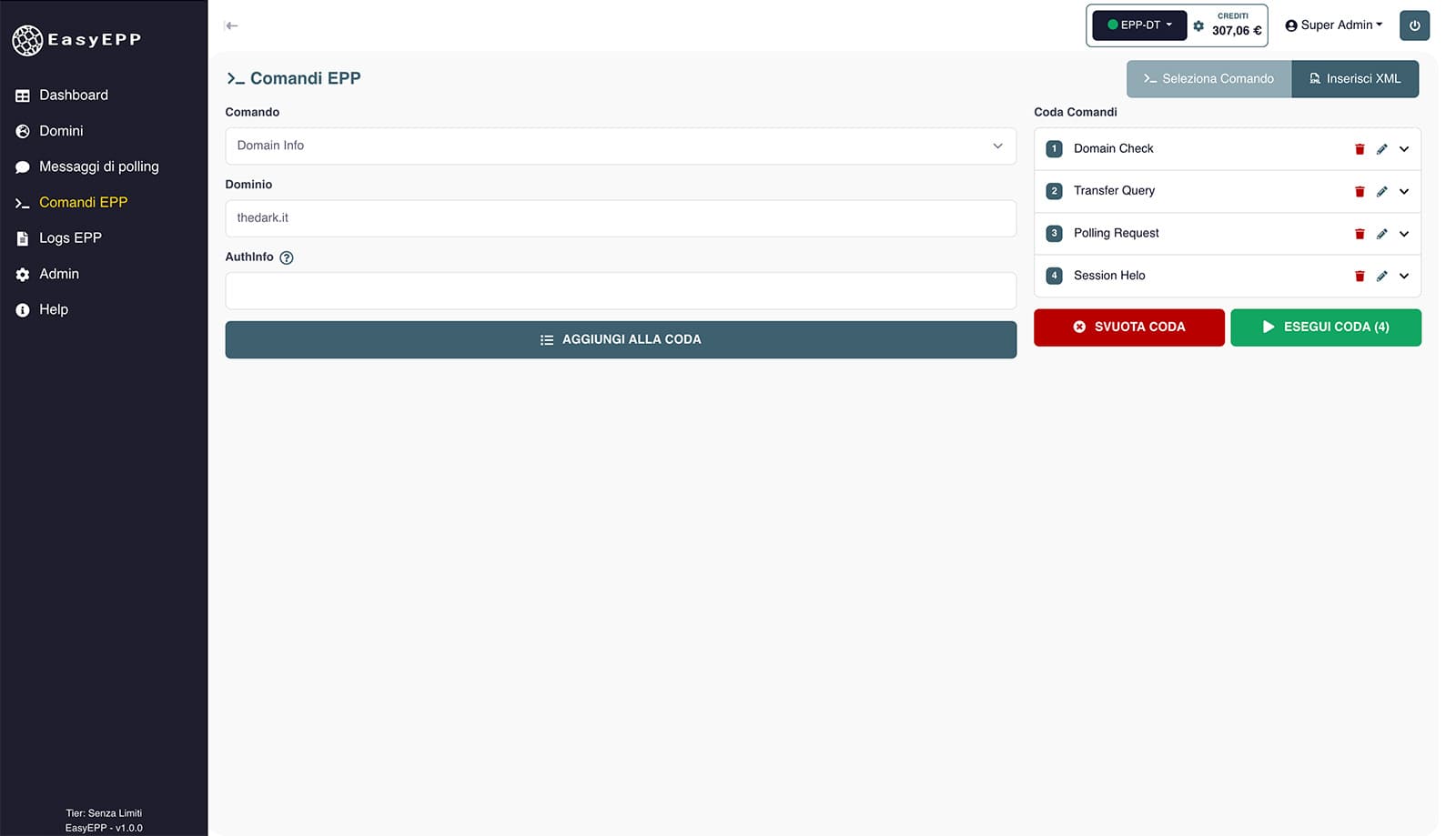This screenshot has height=836, width=1456.
Task: Switch to the Inserisci XML tab
Action: tap(1354, 79)
